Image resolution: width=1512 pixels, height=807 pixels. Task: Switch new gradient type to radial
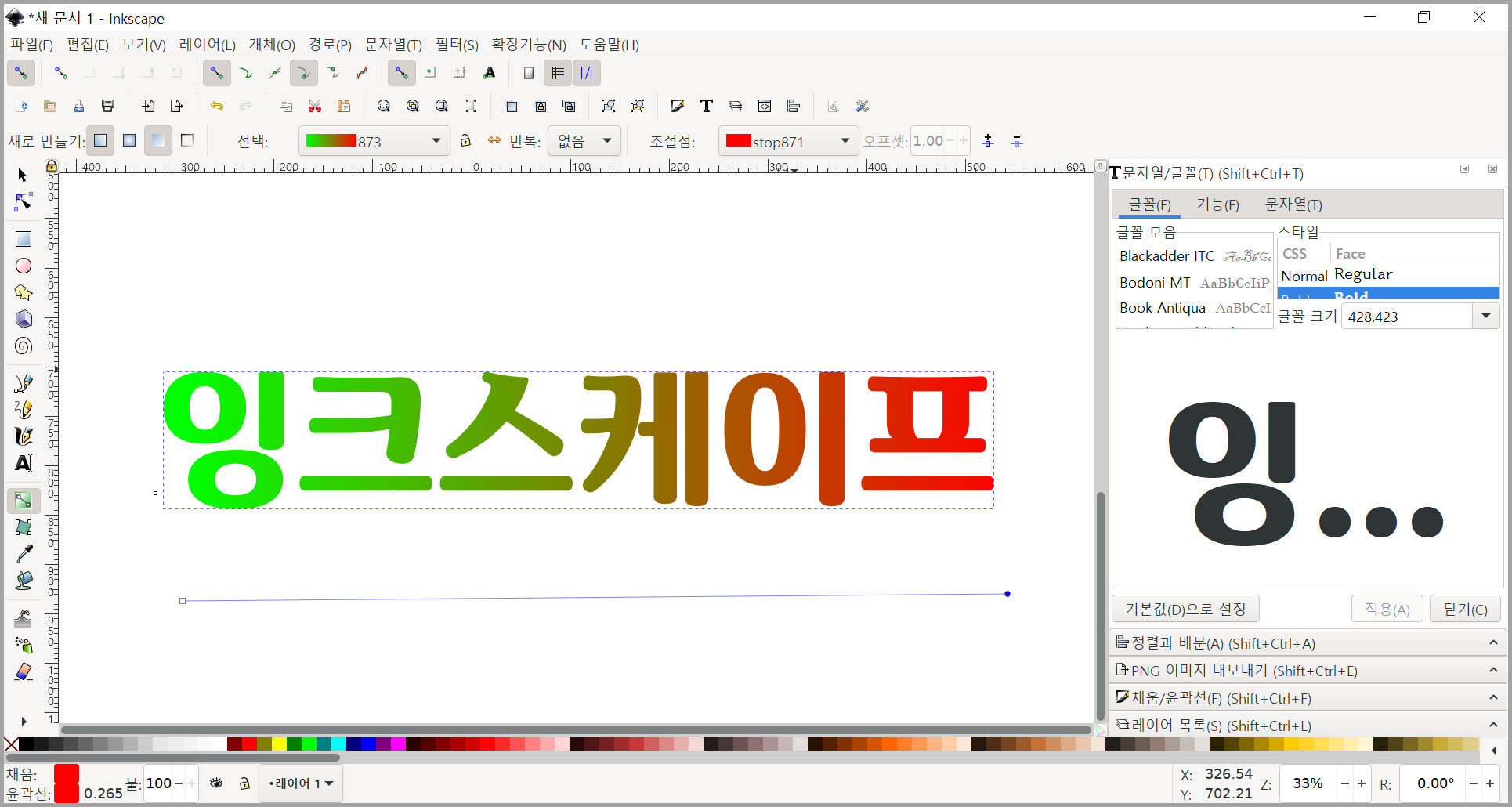[129, 141]
